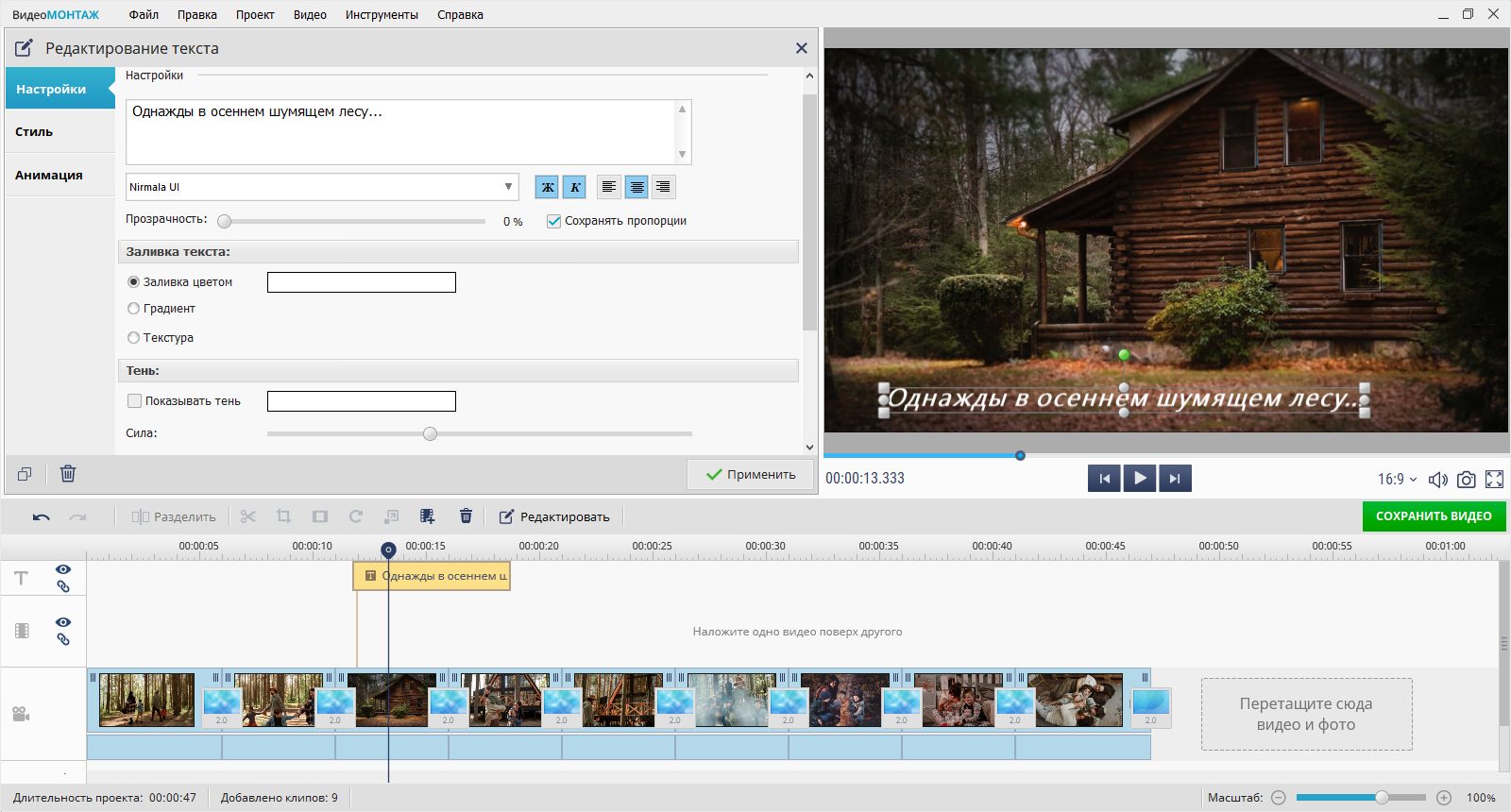Click the 'Применить' button

point(751,475)
